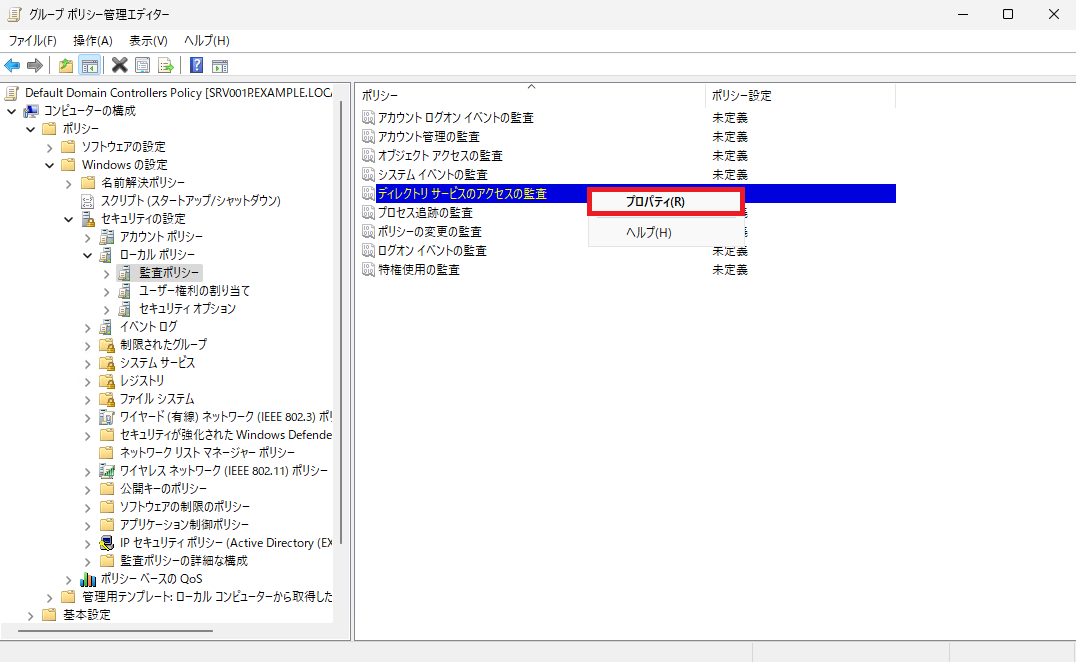The width and height of the screenshot is (1076, 662).
Task: Click the icon beside システム イベントの監査
Action: pyautogui.click(x=369, y=175)
